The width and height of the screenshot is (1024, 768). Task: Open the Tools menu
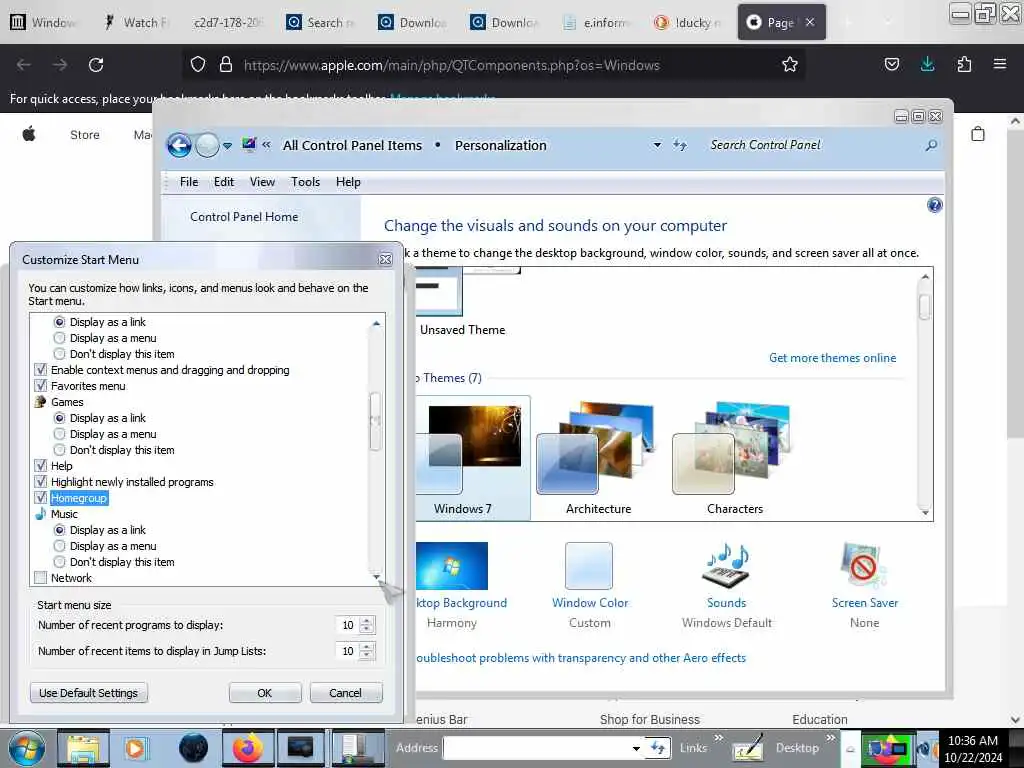click(305, 182)
